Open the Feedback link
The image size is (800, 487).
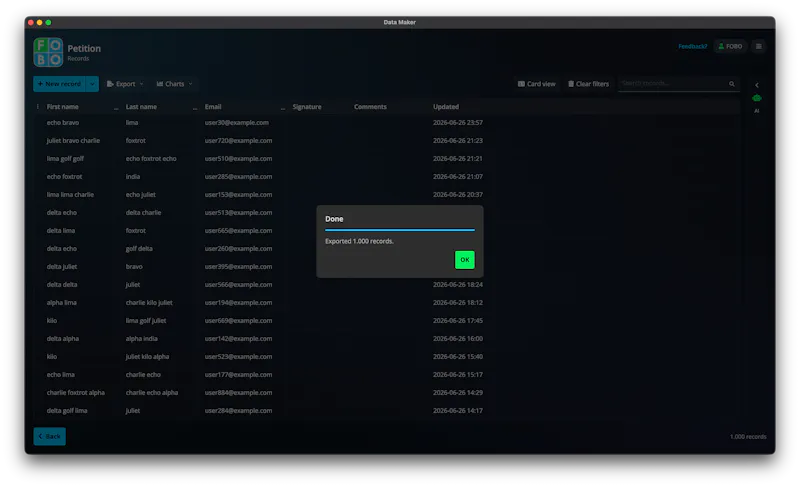692,46
